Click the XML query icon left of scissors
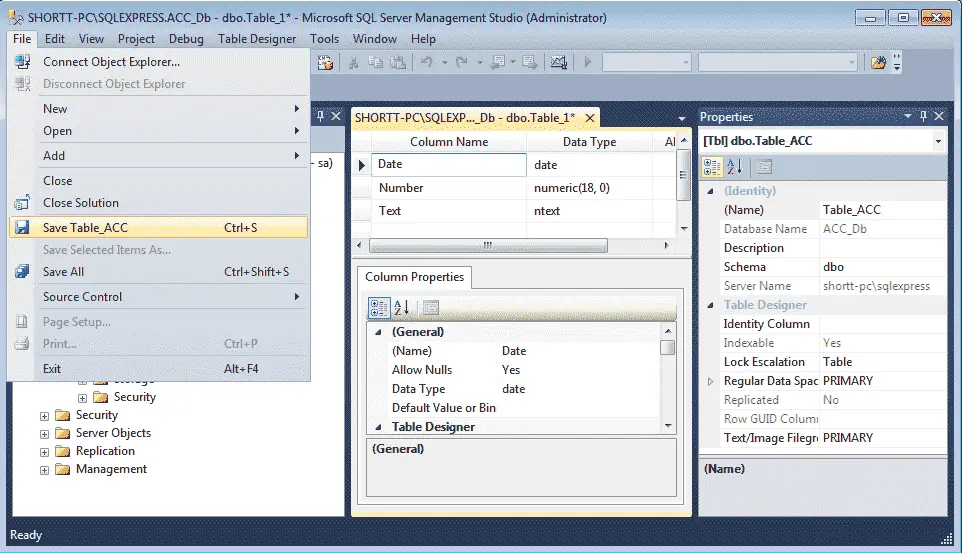This screenshot has height=553, width=962. [x=325, y=62]
